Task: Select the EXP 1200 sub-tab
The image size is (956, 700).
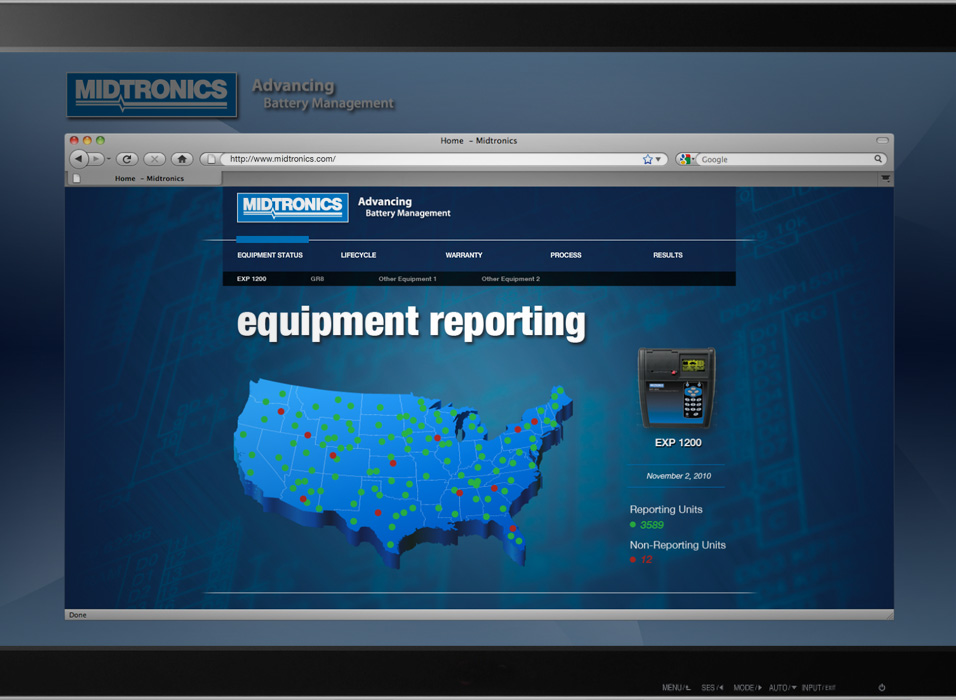Action: click(x=252, y=279)
